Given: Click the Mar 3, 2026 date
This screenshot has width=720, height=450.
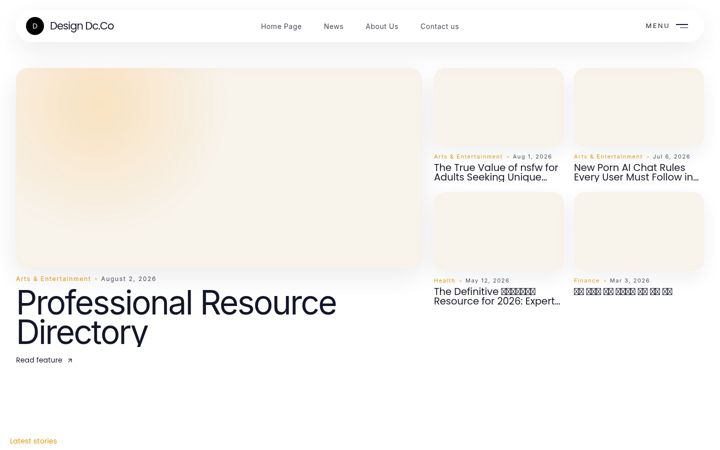Looking at the screenshot, I should [630, 281].
